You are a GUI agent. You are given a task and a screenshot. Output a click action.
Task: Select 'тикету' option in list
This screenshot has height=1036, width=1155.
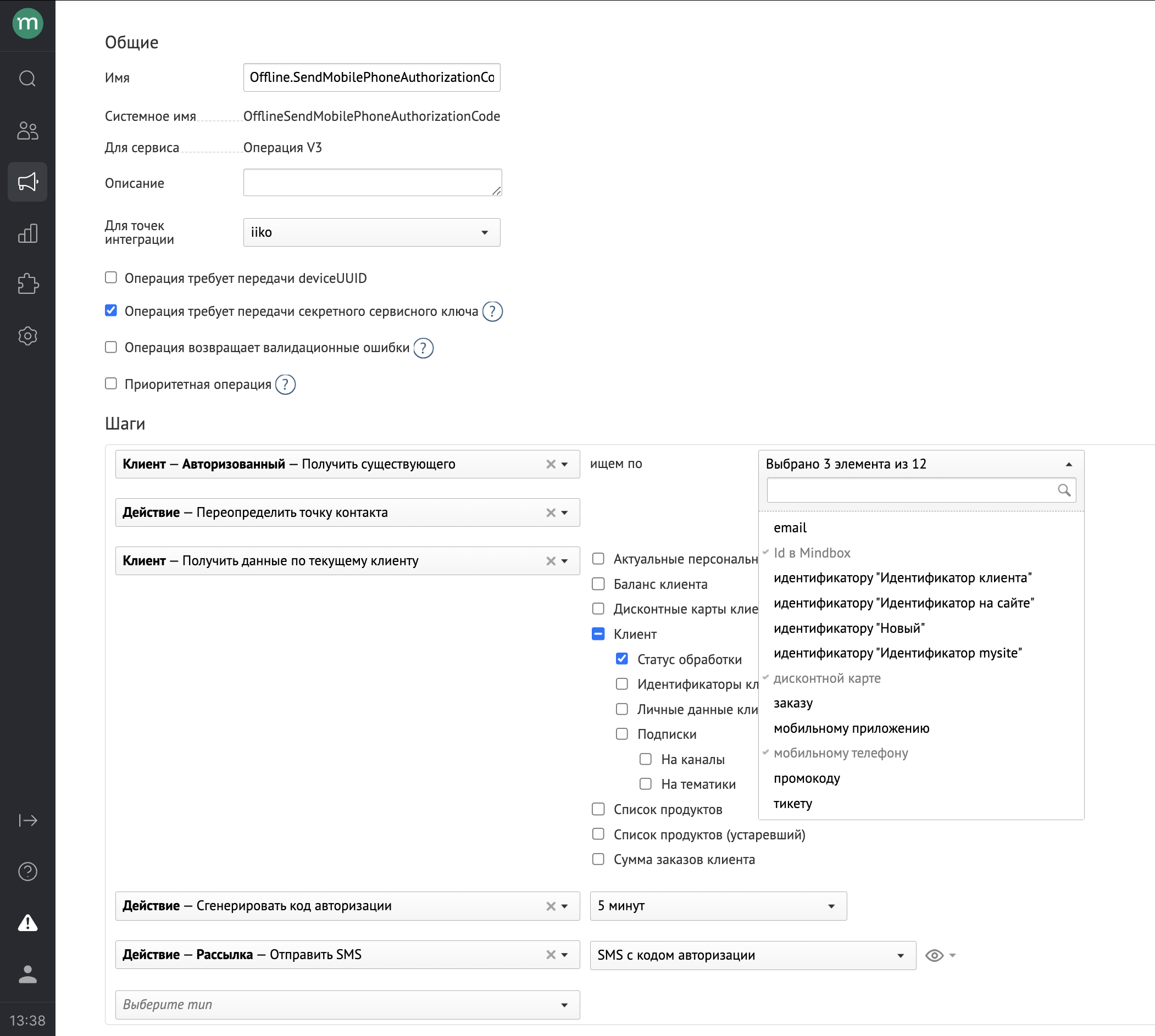pos(921,803)
